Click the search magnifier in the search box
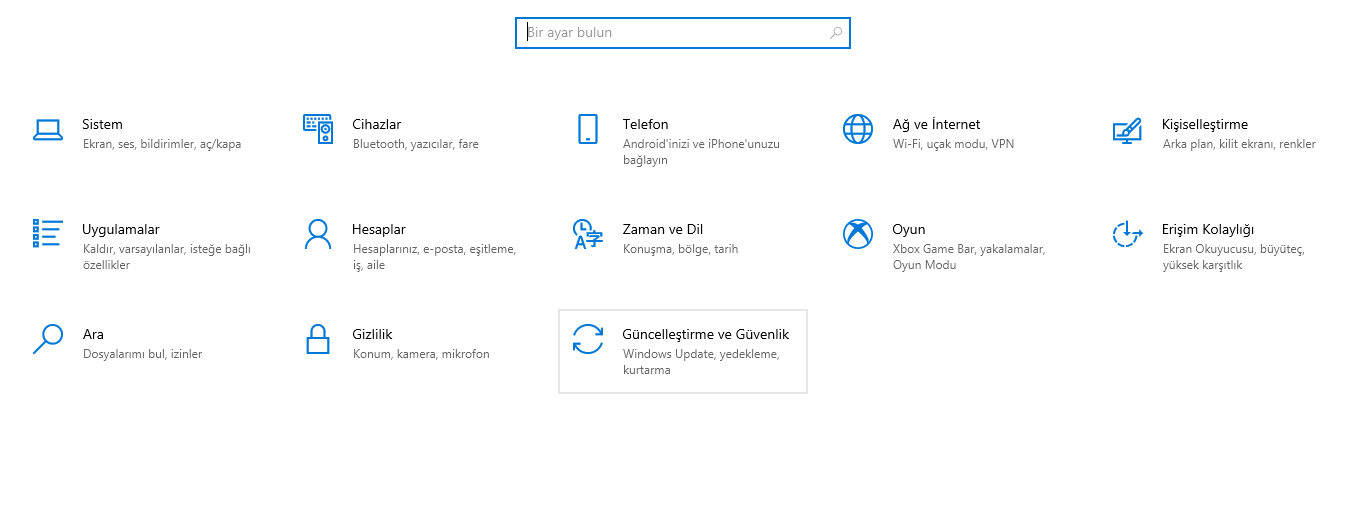The width and height of the screenshot is (1365, 520). point(836,33)
